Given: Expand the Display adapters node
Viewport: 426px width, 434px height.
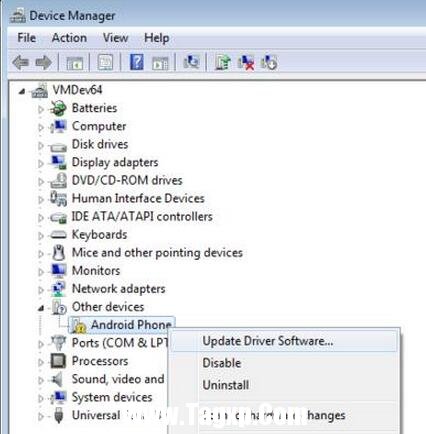Looking at the screenshot, I should pos(41,163).
